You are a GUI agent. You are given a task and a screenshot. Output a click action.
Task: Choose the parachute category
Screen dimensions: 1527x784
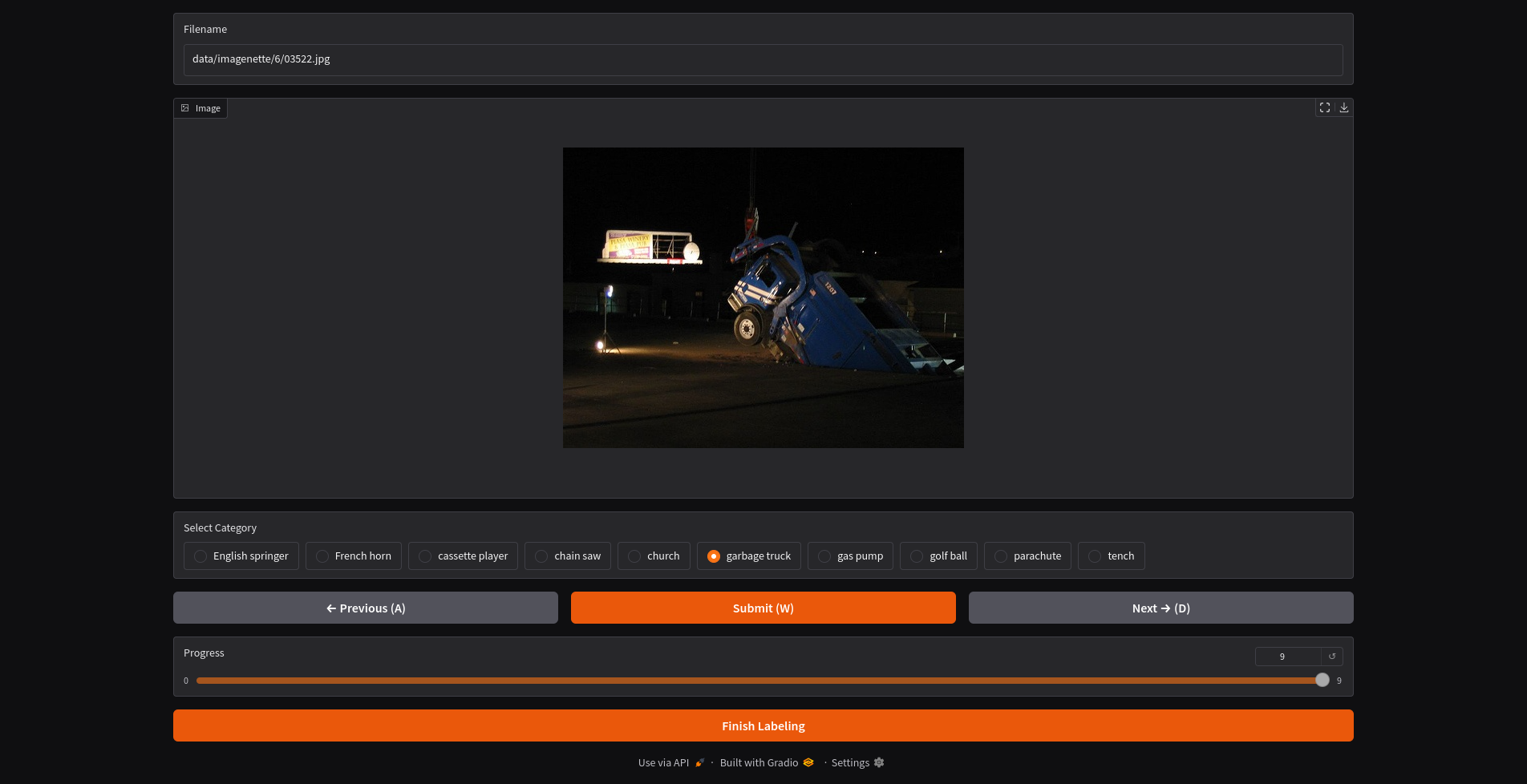tap(1027, 556)
